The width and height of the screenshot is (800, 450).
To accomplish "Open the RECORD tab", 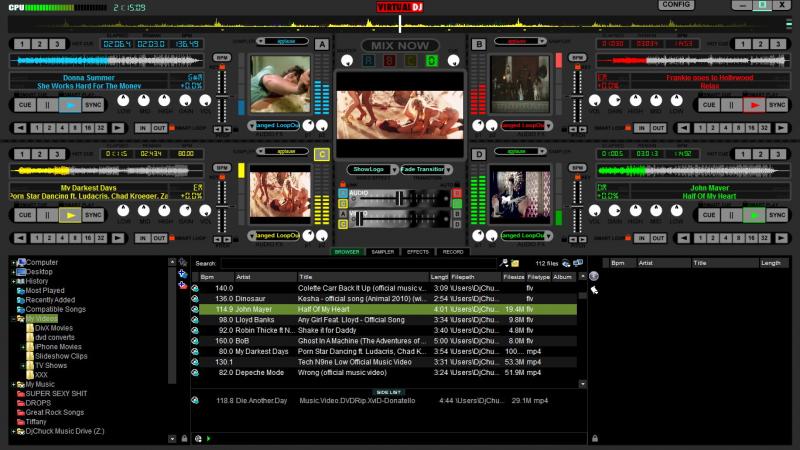I will coord(453,252).
